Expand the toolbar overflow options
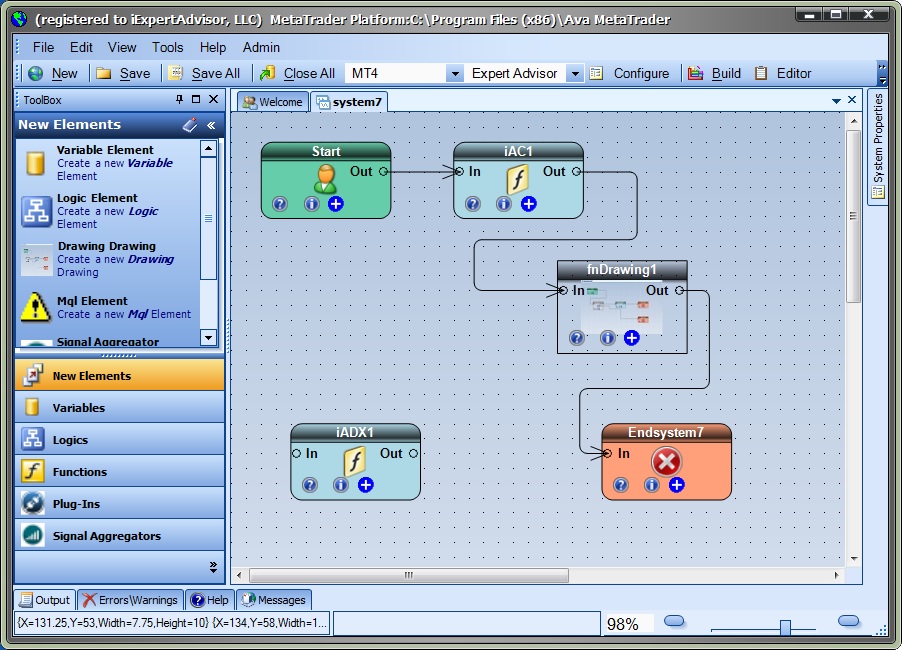The width and height of the screenshot is (902, 650). 881,74
